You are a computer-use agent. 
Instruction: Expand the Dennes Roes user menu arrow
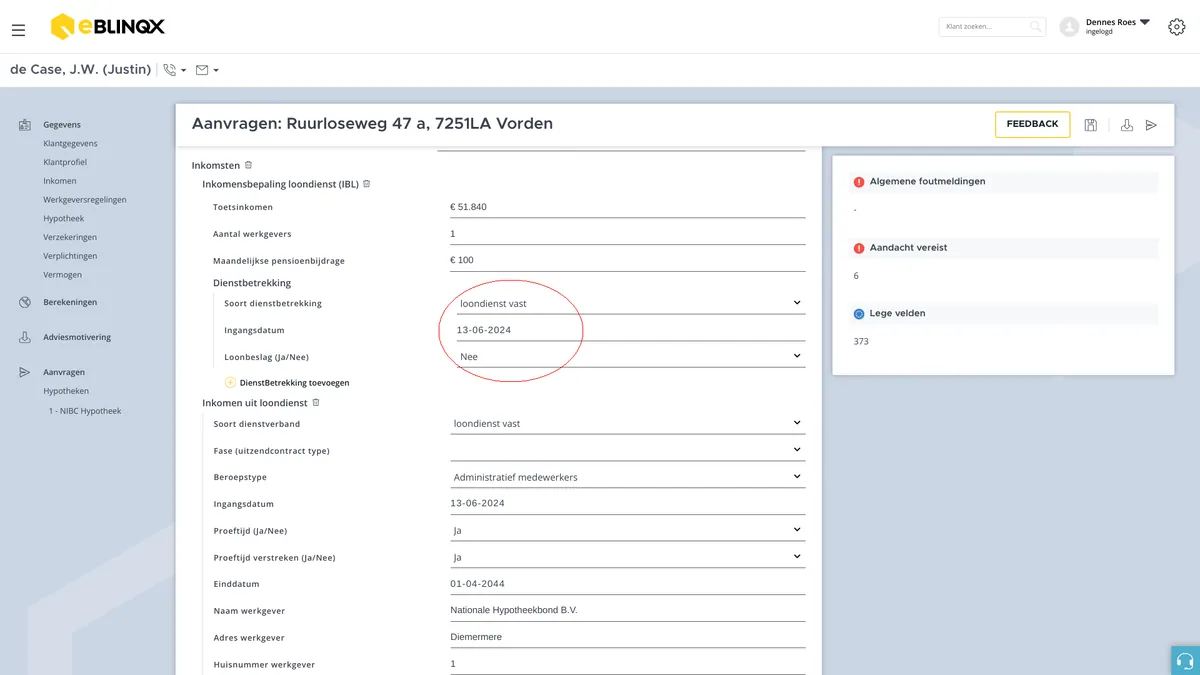[x=1145, y=22]
